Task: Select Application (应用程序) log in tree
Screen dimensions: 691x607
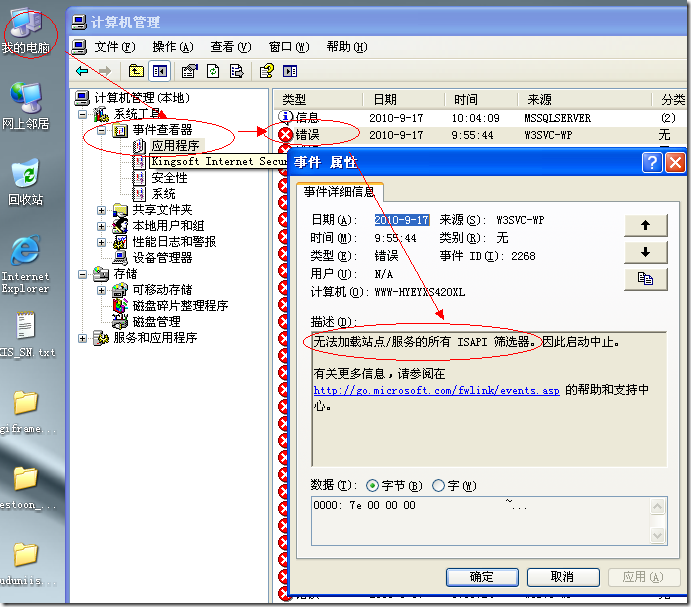Action: pyautogui.click(x=167, y=145)
